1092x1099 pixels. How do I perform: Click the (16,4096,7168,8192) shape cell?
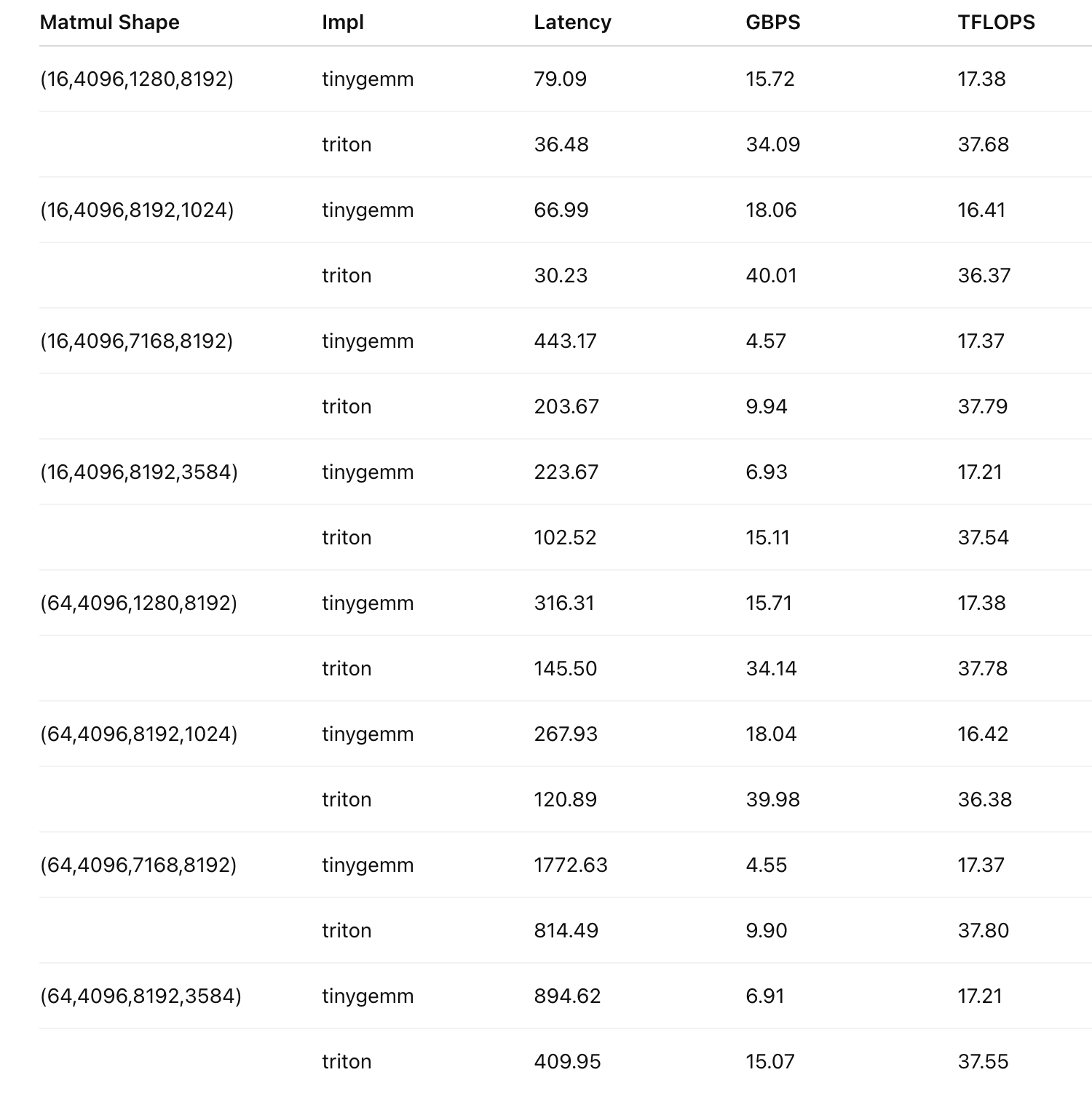pos(137,341)
